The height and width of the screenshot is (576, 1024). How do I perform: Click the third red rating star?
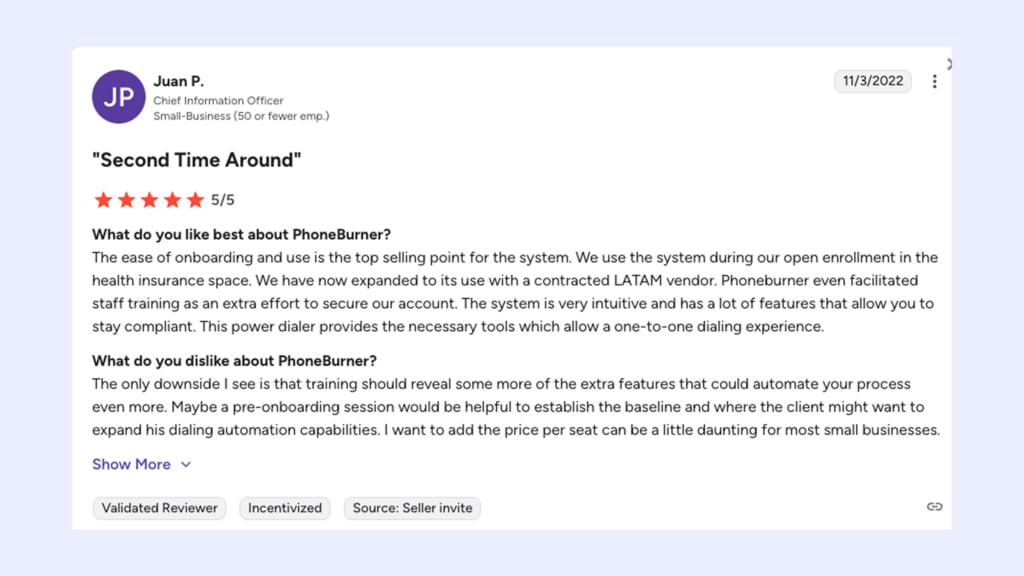pos(150,200)
